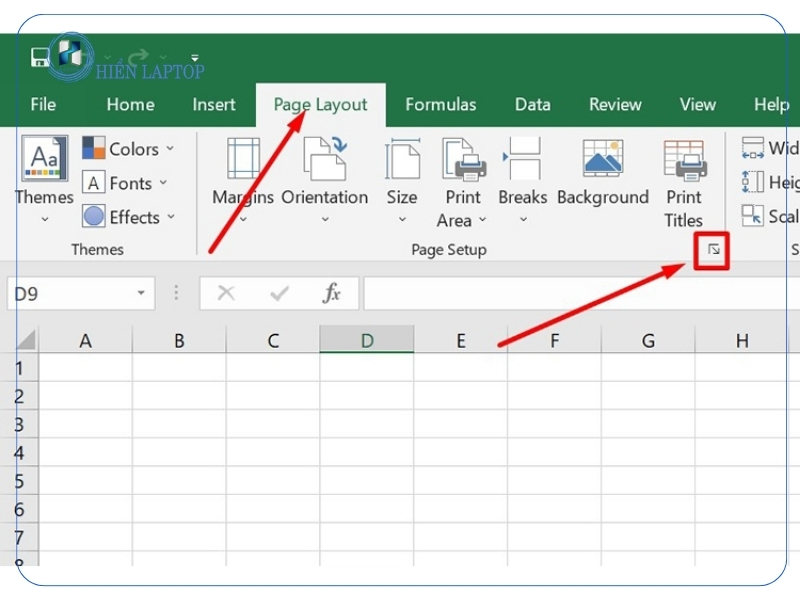The width and height of the screenshot is (800, 600).
Task: Open the Breaks menu
Action: 522,180
